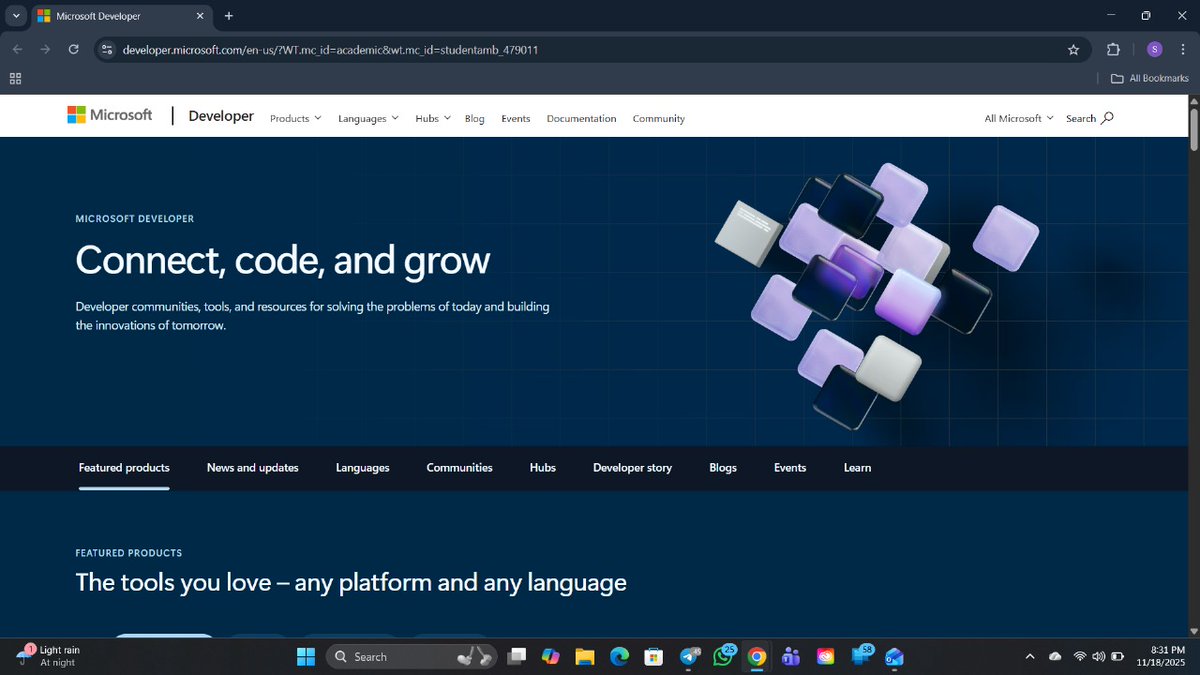Screen dimensions: 1200x675
Task: Open the Documentation link
Action: [581, 118]
